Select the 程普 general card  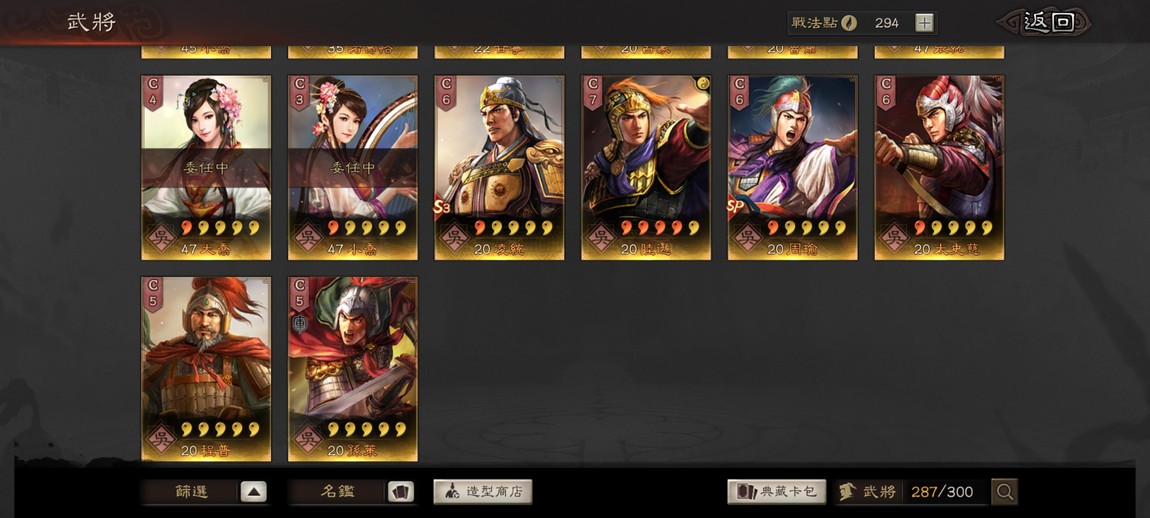(206, 369)
